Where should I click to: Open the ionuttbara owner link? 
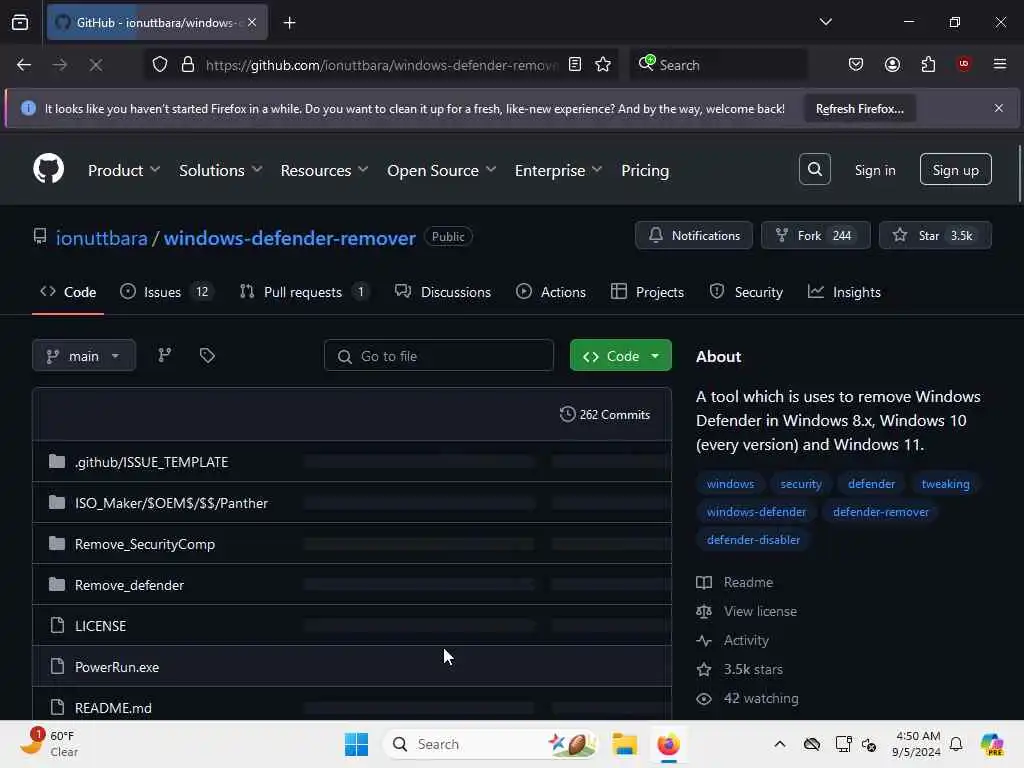[x=102, y=238]
